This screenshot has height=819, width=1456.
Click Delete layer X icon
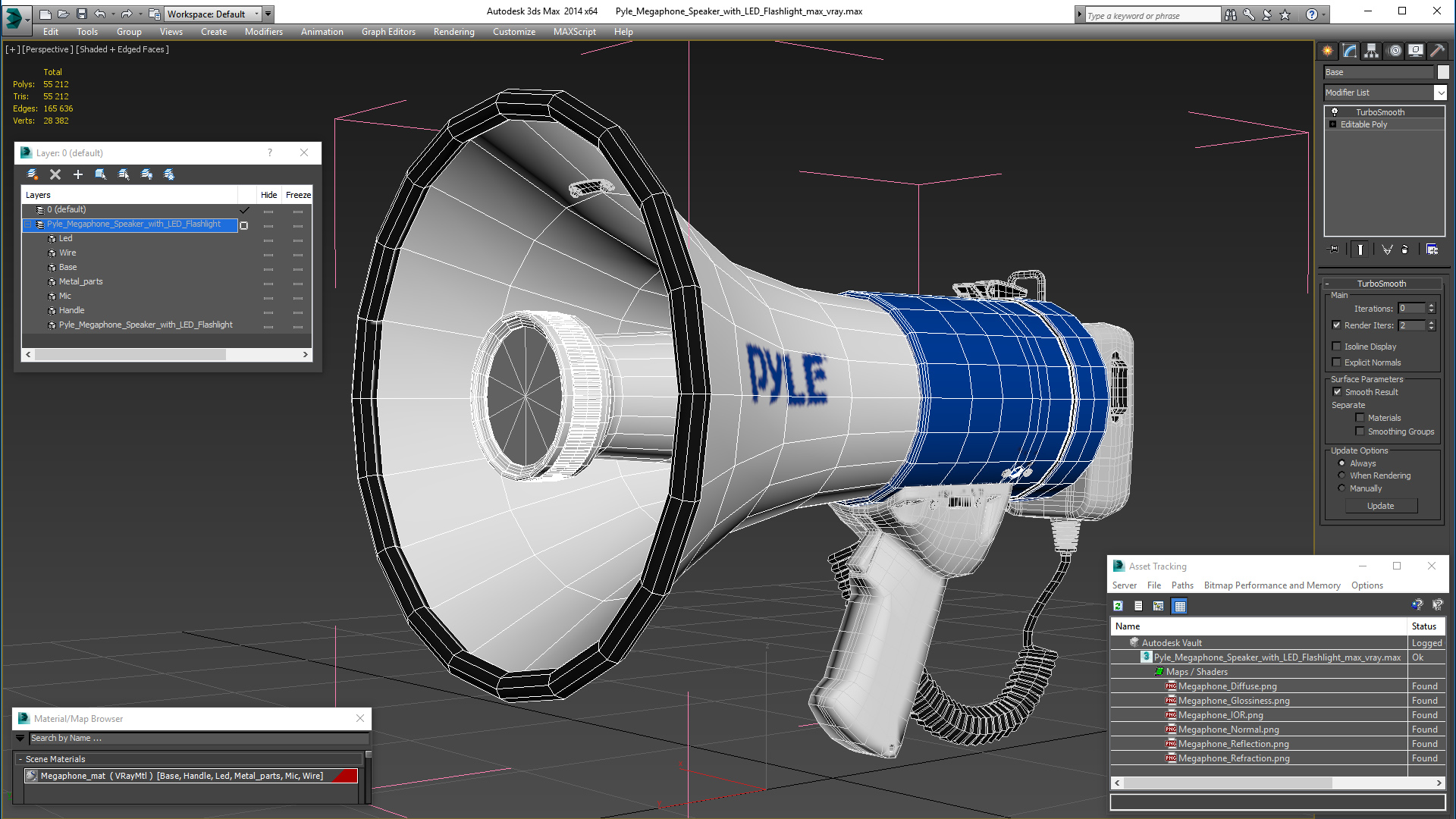(x=55, y=174)
